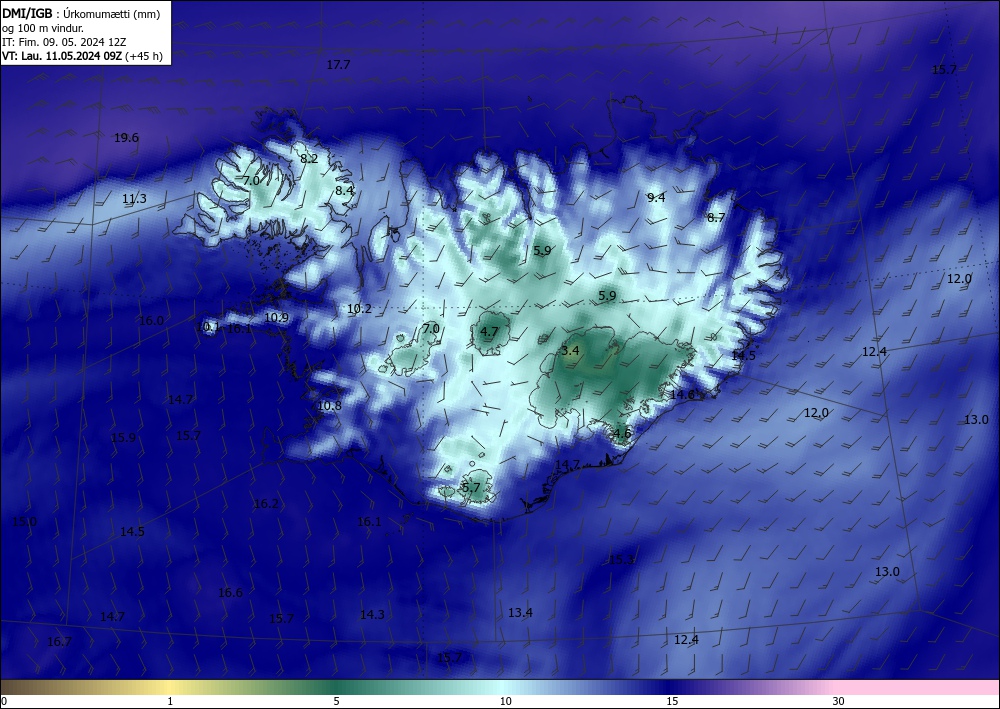Select the 16.2 value south-west of Iceland
This screenshot has width=1000, height=709.
click(x=266, y=504)
